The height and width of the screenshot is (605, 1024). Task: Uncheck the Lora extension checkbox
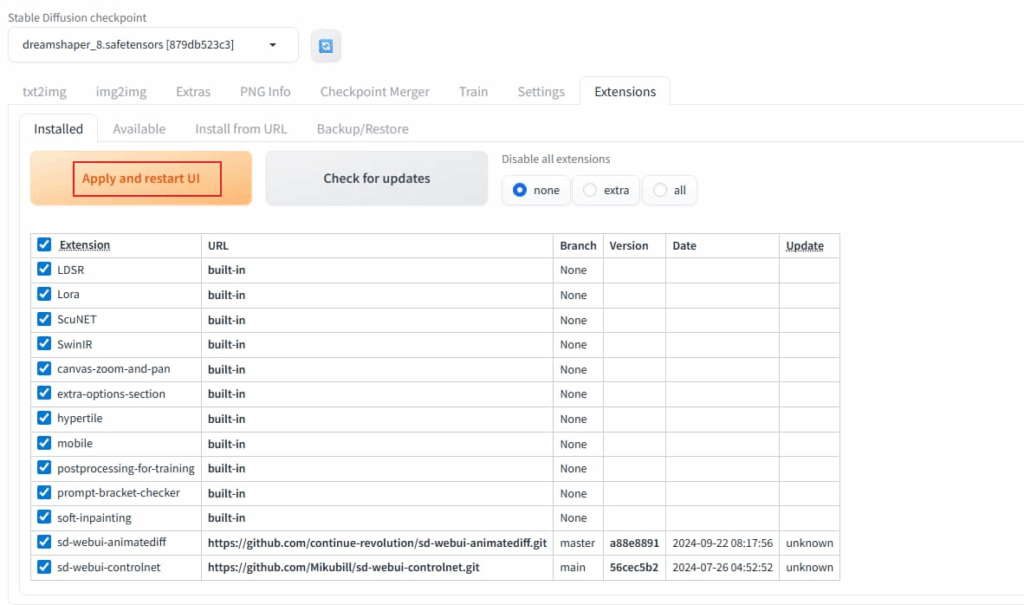click(x=44, y=294)
